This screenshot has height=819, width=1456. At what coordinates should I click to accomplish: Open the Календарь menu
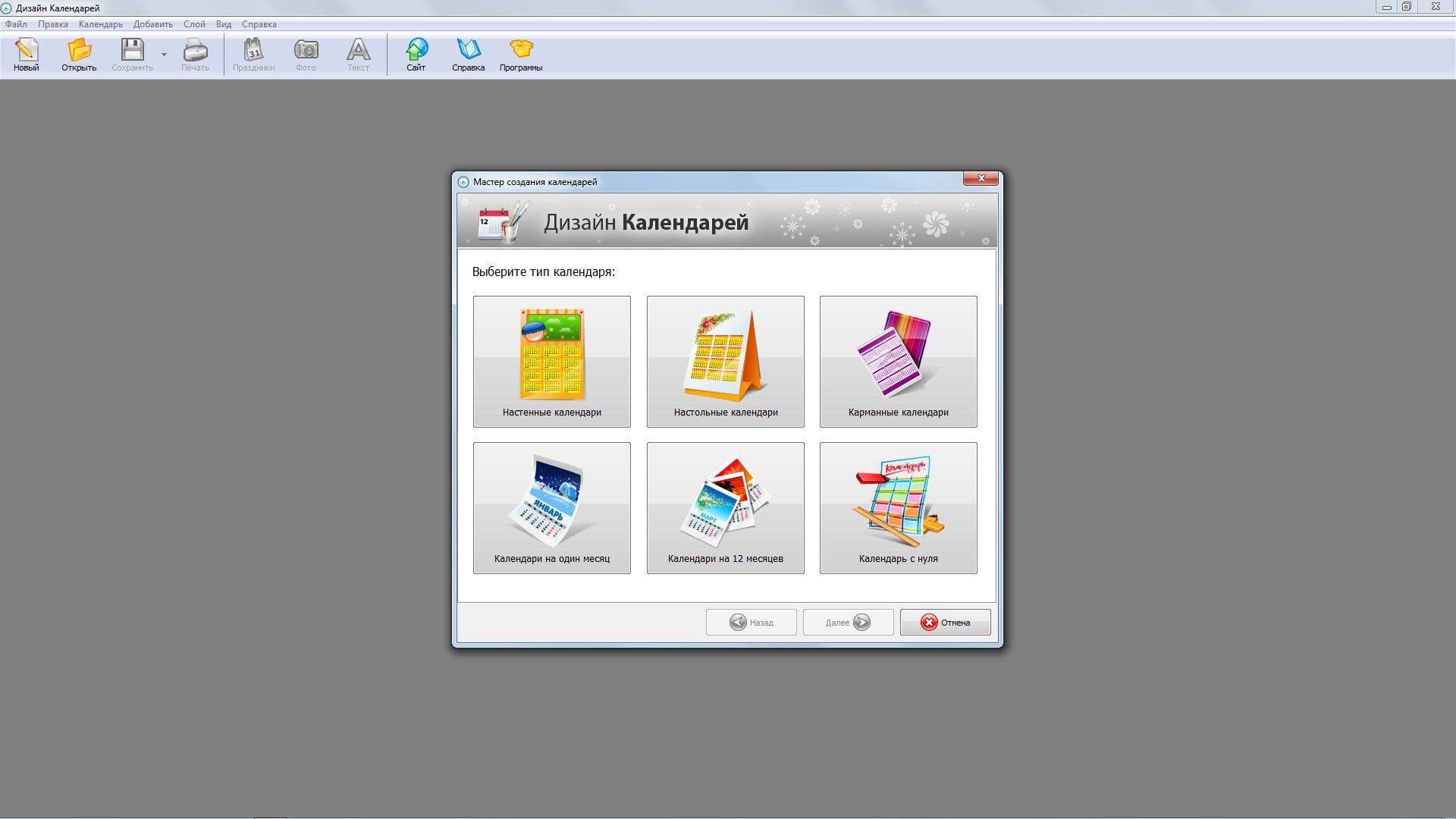pos(101,24)
